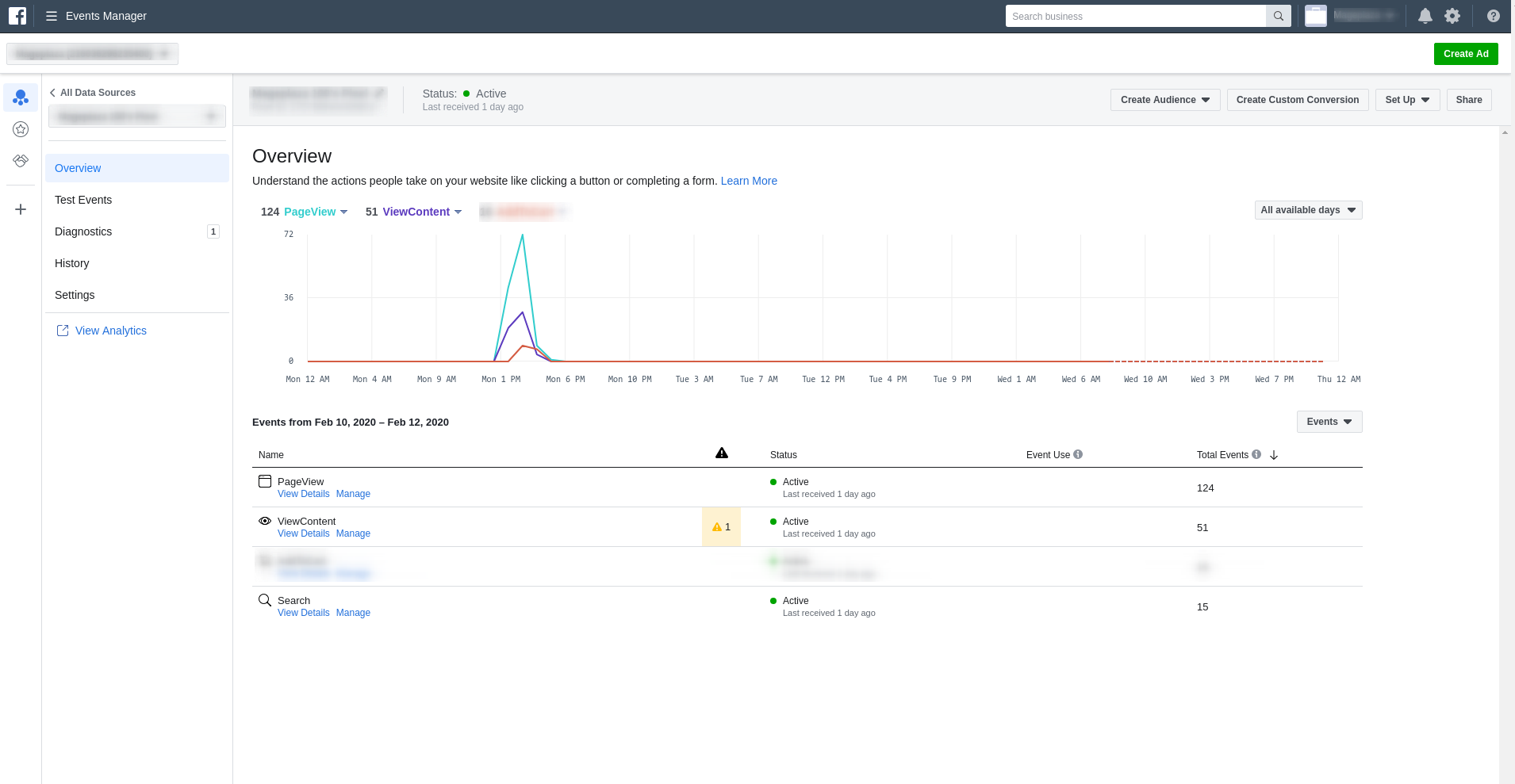This screenshot has width=1515, height=784.
Task: Click View Details under PageView
Action: pyautogui.click(x=303, y=494)
